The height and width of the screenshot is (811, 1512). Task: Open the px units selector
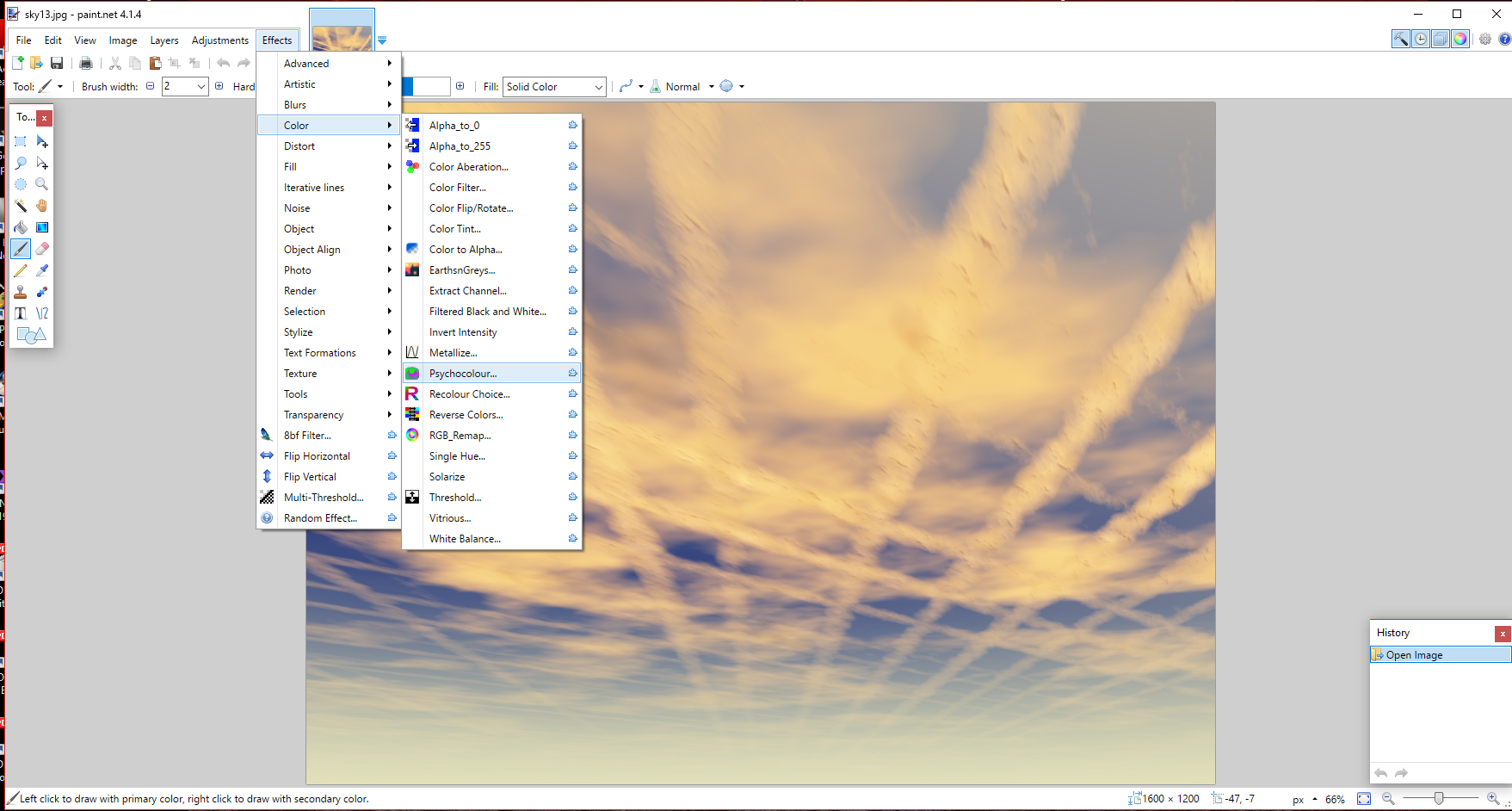point(1305,799)
